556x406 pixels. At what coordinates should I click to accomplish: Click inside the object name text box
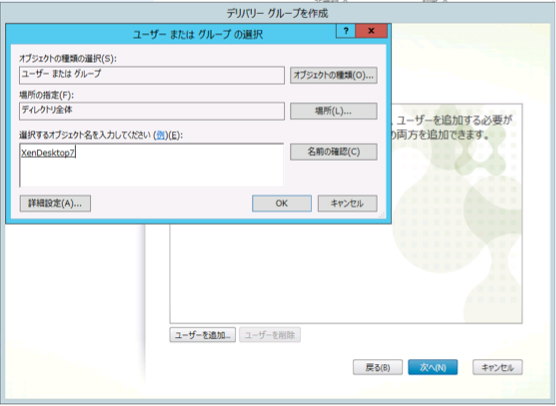pyautogui.click(x=151, y=165)
